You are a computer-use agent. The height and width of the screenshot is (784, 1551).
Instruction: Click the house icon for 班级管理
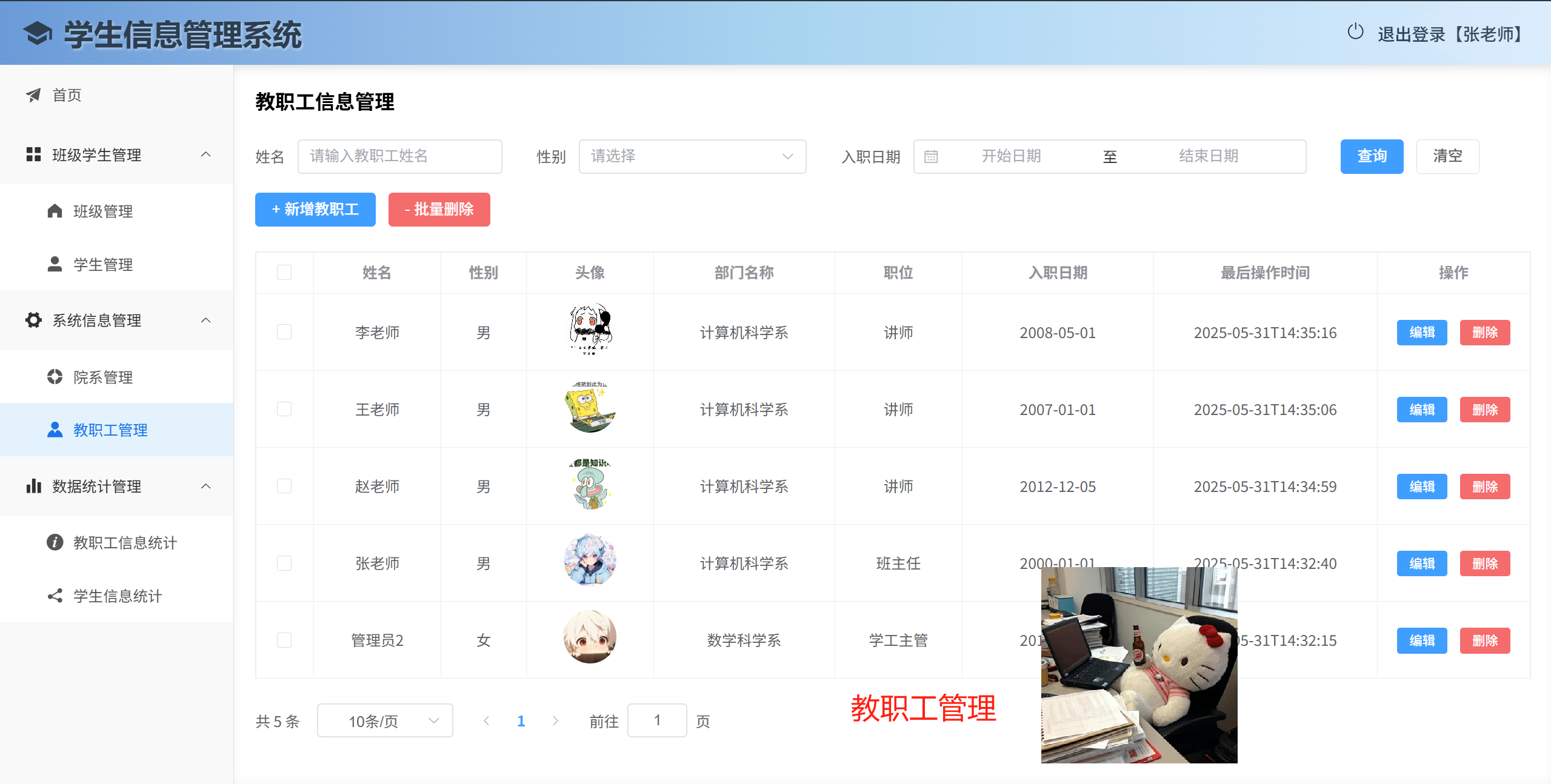point(55,211)
